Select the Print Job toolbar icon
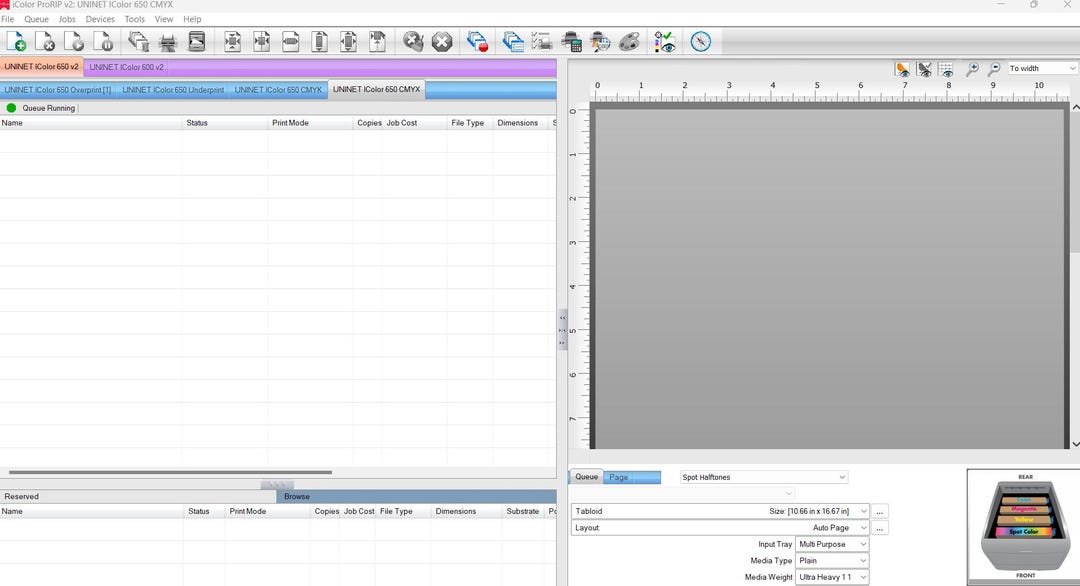 click(x=168, y=41)
